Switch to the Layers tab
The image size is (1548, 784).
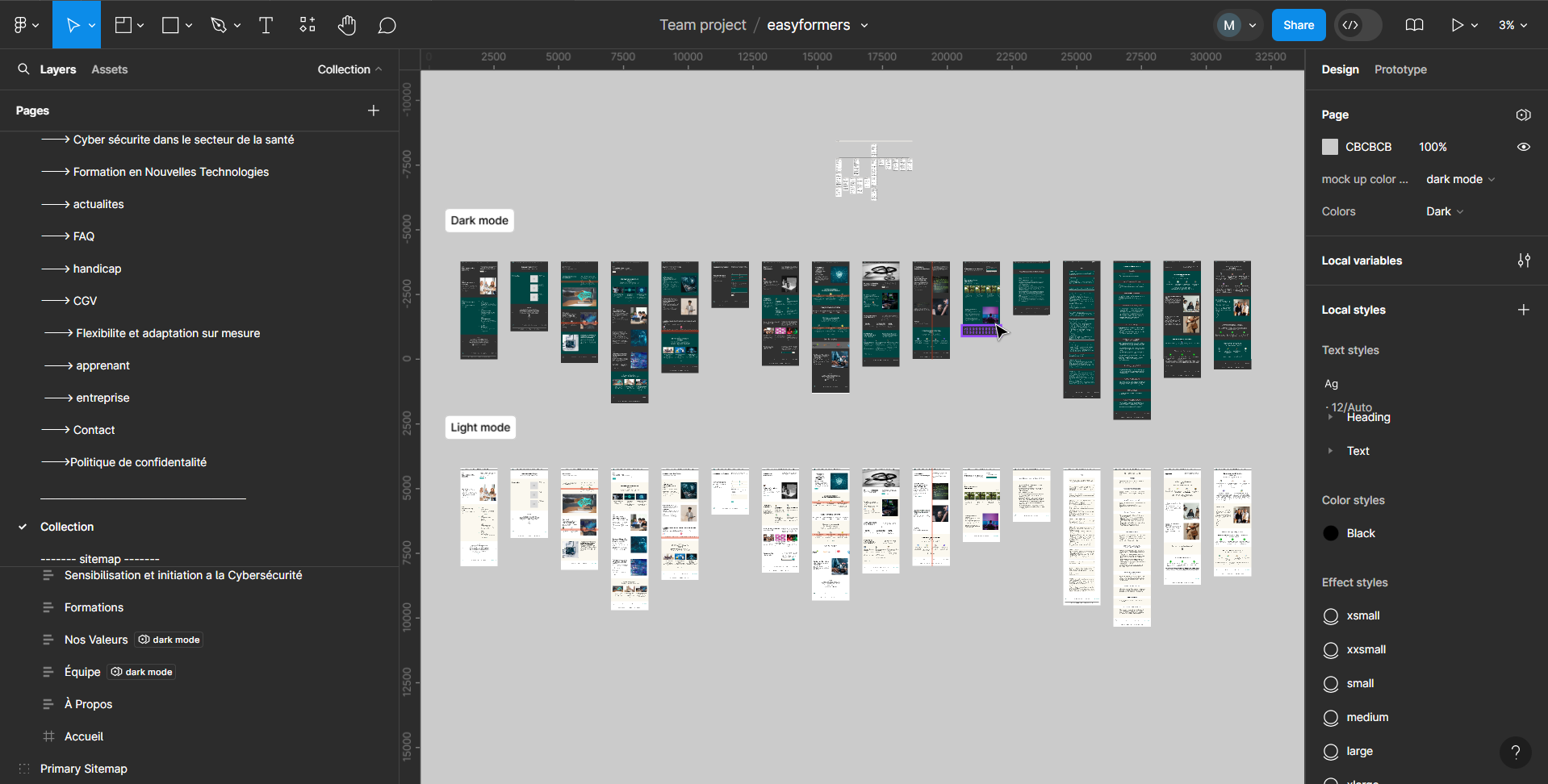click(58, 69)
